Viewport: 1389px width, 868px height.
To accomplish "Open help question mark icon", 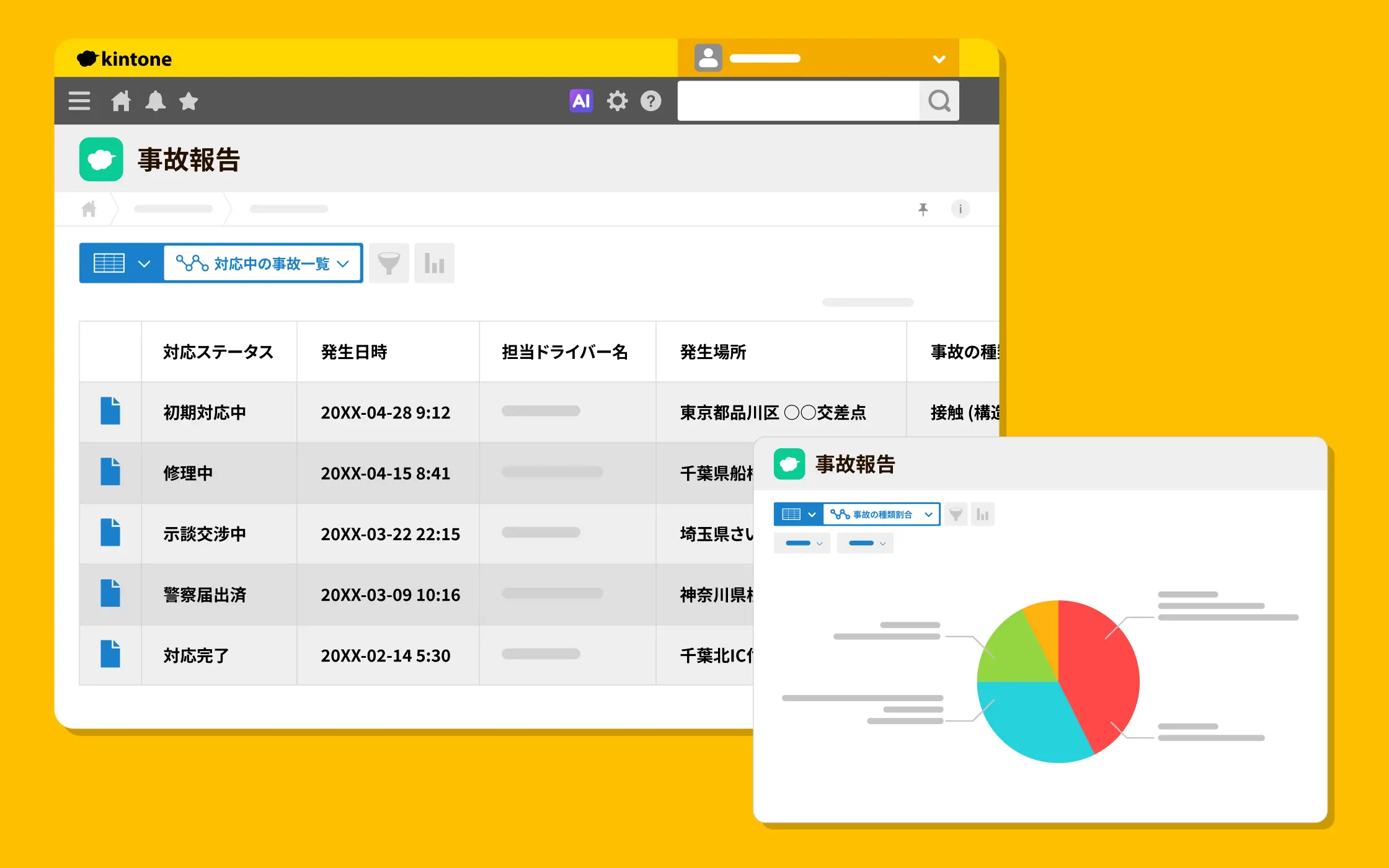I will [x=651, y=100].
